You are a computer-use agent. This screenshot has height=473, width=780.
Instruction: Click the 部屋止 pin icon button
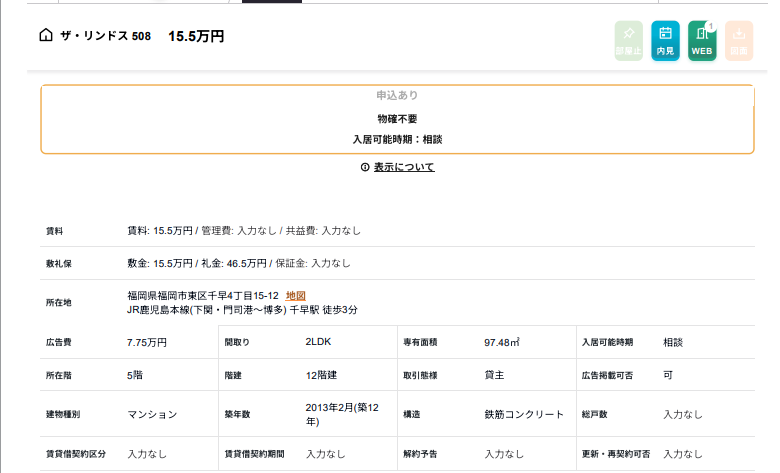pos(628,41)
